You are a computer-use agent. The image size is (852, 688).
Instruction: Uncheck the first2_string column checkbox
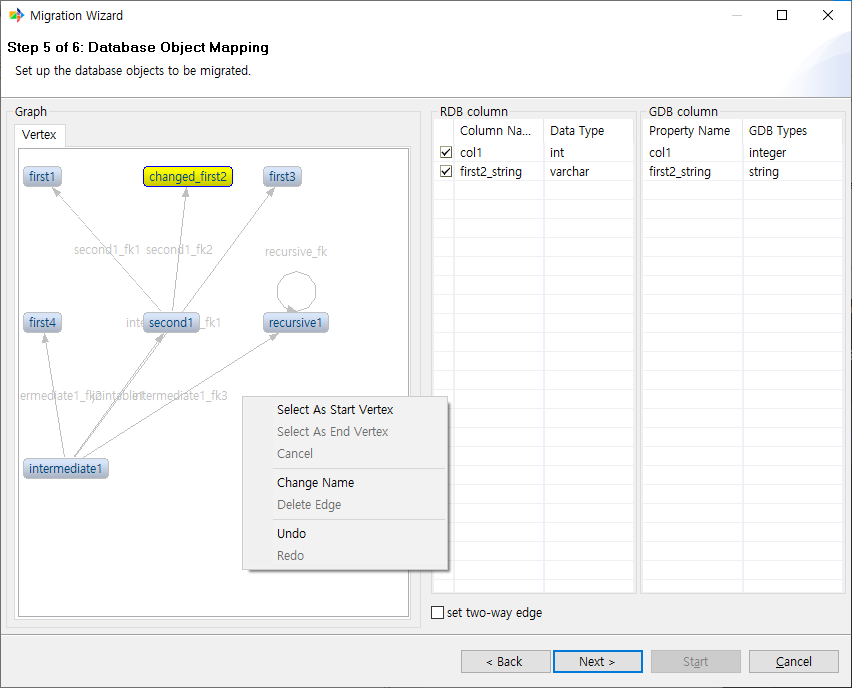pyautogui.click(x=446, y=172)
